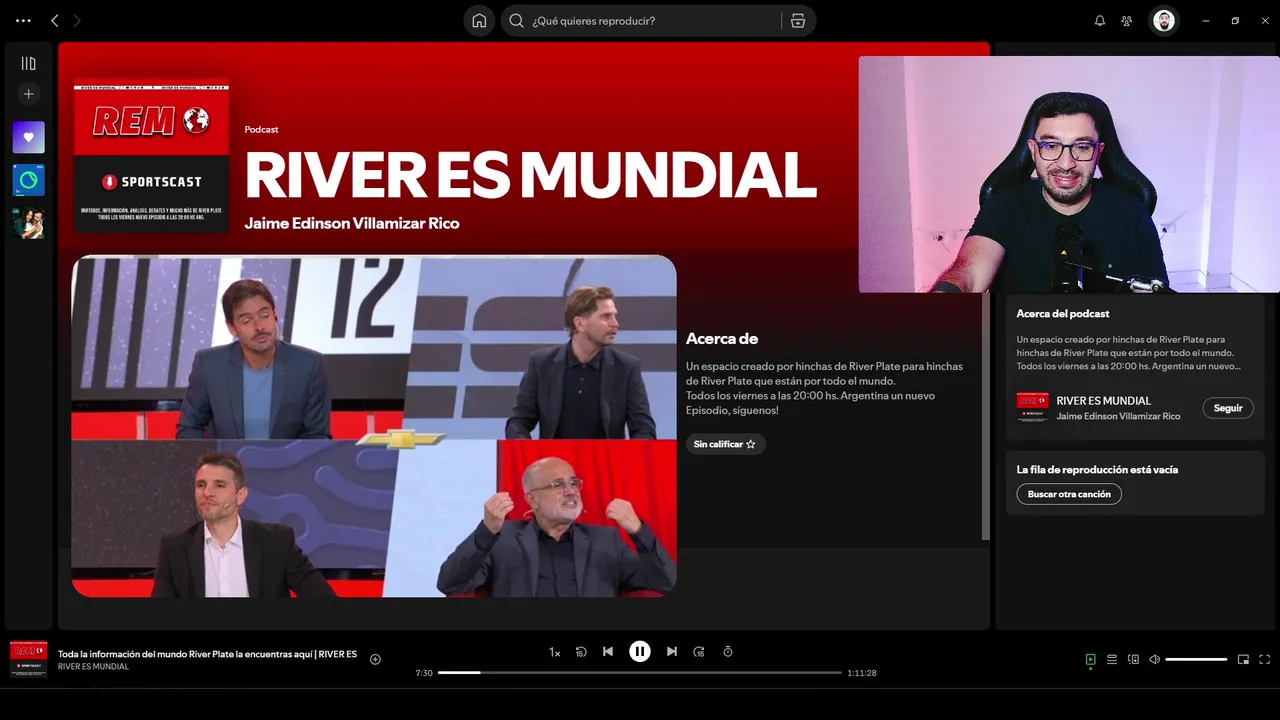
Task: Click total duration 1:11:28
Action: click(x=862, y=673)
